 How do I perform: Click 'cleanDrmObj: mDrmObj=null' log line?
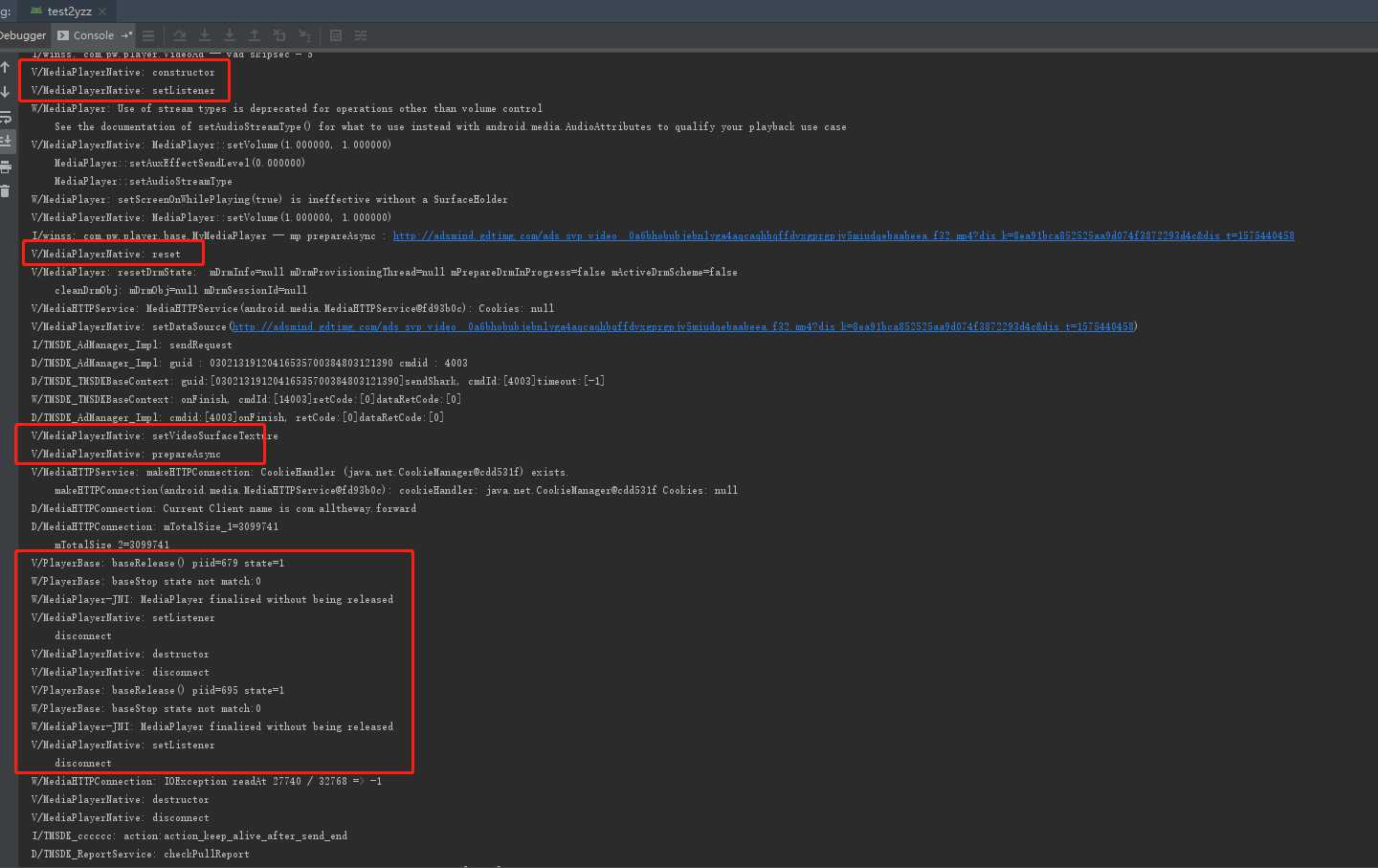[x=181, y=290]
